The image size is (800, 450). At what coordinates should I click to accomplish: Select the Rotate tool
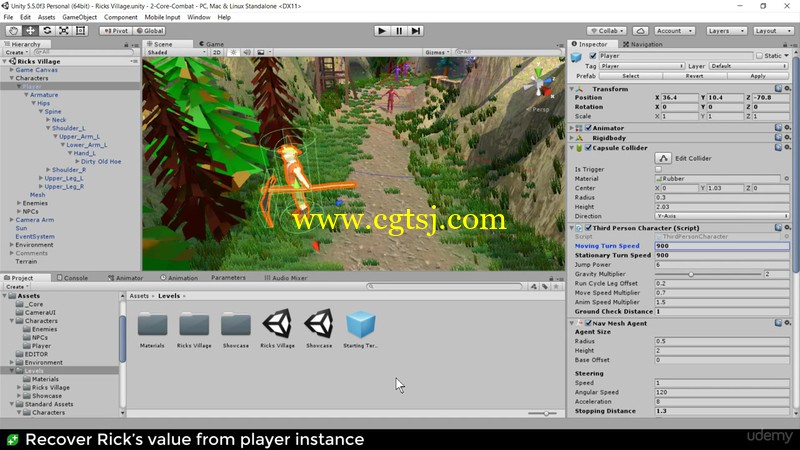(x=47, y=31)
